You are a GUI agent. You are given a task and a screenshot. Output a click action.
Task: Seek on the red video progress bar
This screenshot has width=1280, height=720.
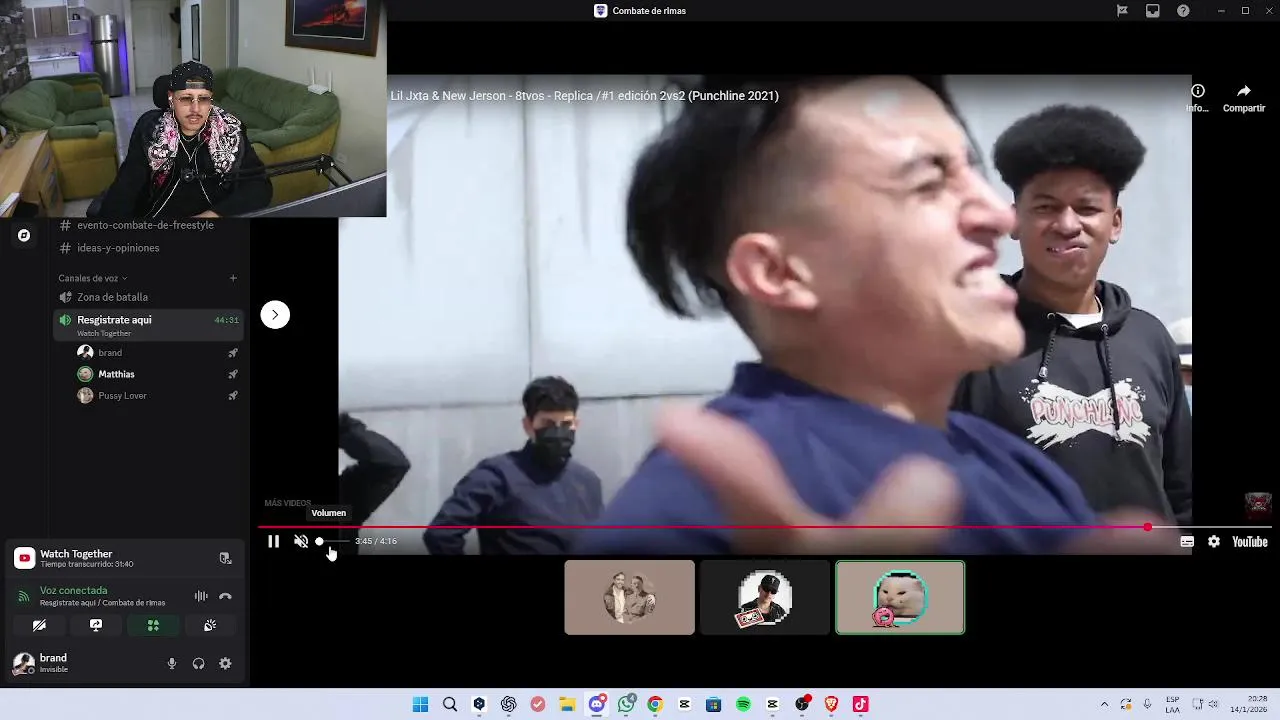(765, 527)
